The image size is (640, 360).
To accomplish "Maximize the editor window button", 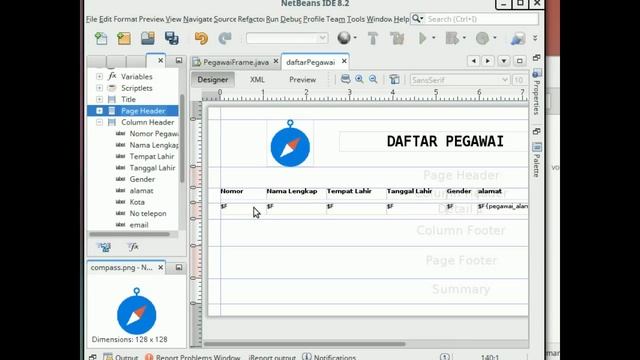I will (x=520, y=61).
